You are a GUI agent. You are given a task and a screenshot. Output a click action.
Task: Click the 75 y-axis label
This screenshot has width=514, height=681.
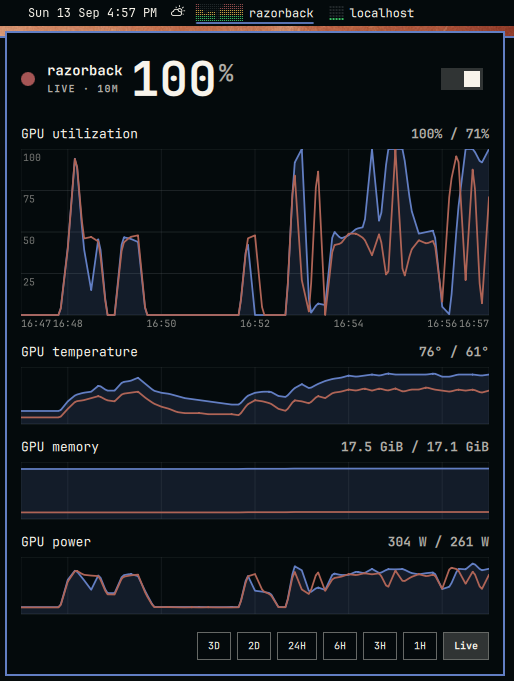coord(29,199)
